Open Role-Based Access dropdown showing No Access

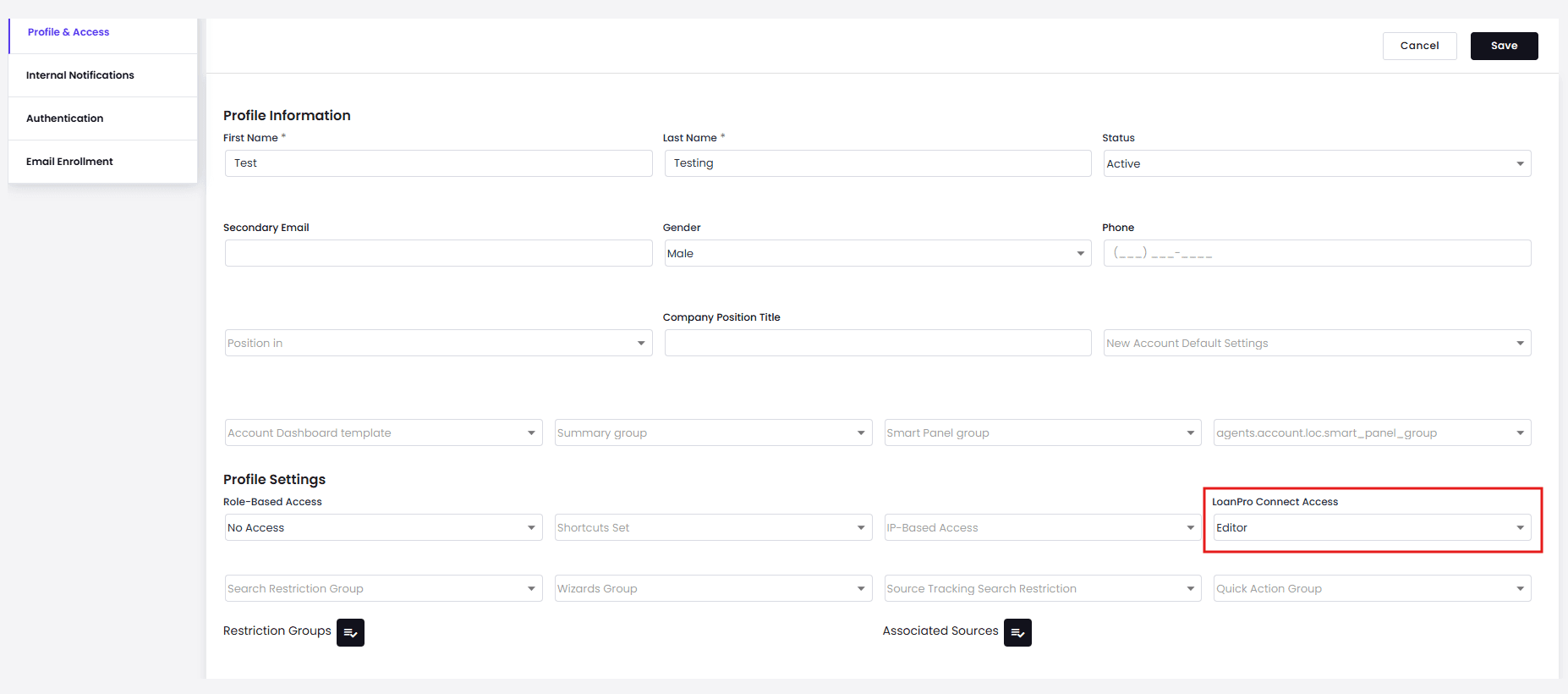(x=383, y=527)
